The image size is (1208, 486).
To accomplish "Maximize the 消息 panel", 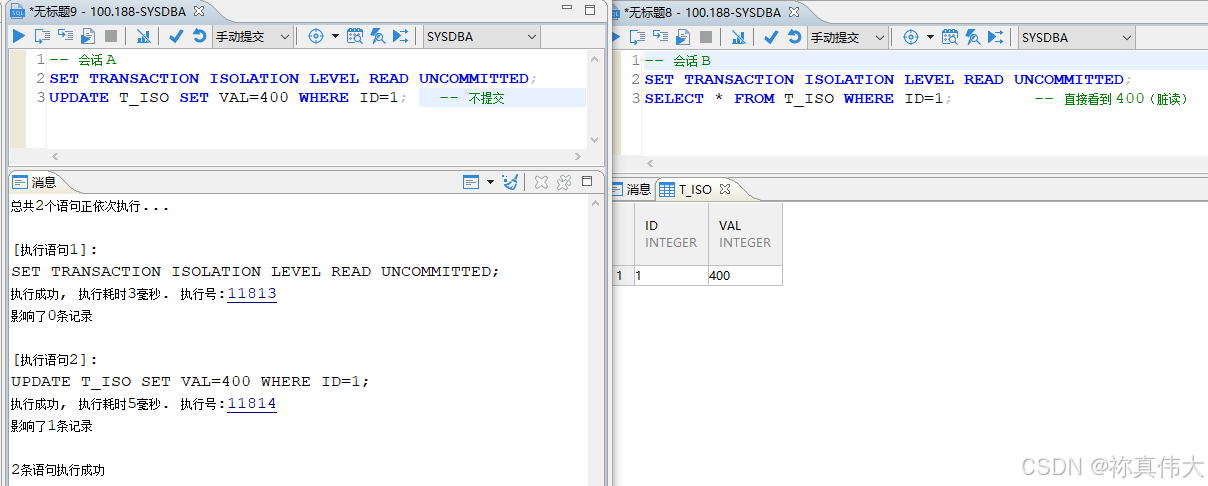I will click(588, 181).
